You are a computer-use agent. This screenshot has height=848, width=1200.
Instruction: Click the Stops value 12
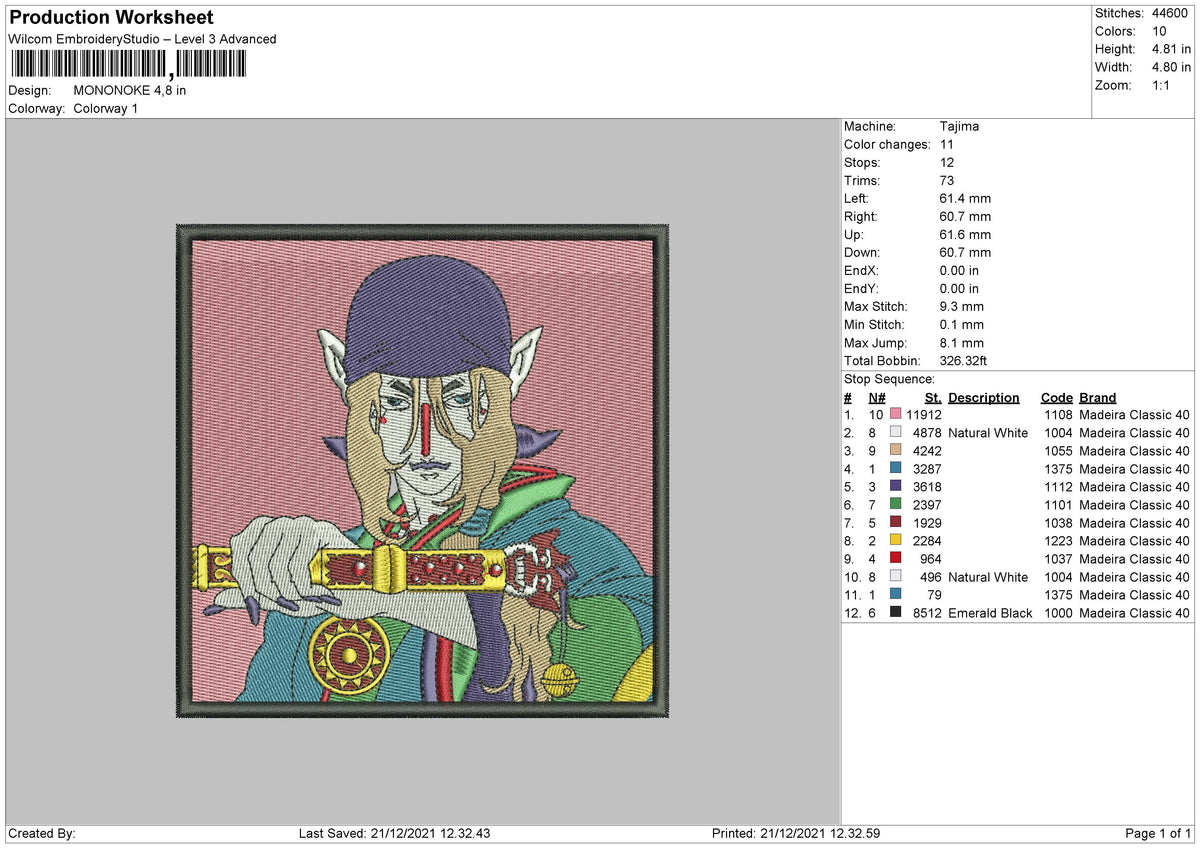tap(947, 163)
